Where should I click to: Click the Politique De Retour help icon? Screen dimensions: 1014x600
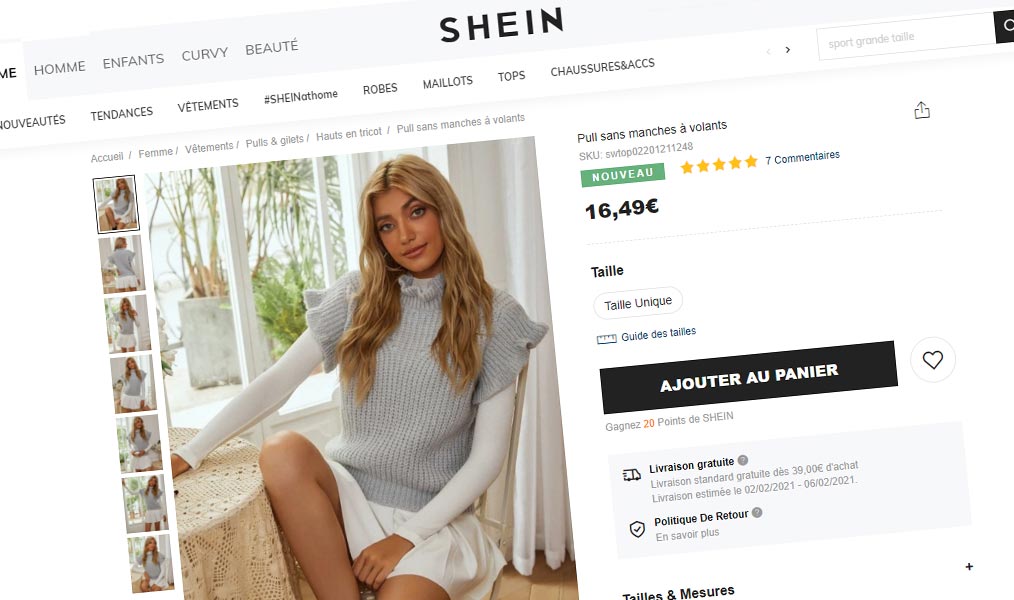pos(757,513)
